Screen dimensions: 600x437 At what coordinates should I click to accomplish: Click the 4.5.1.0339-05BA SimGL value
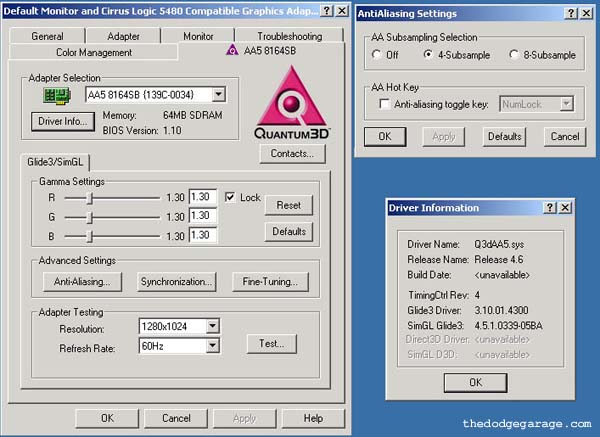pyautogui.click(x=509, y=326)
